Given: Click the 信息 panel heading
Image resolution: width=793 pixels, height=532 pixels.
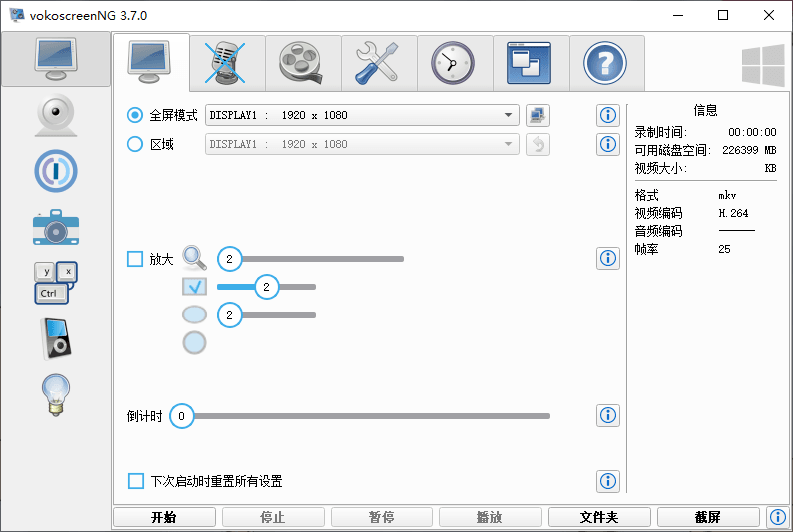Looking at the screenshot, I should point(706,110).
